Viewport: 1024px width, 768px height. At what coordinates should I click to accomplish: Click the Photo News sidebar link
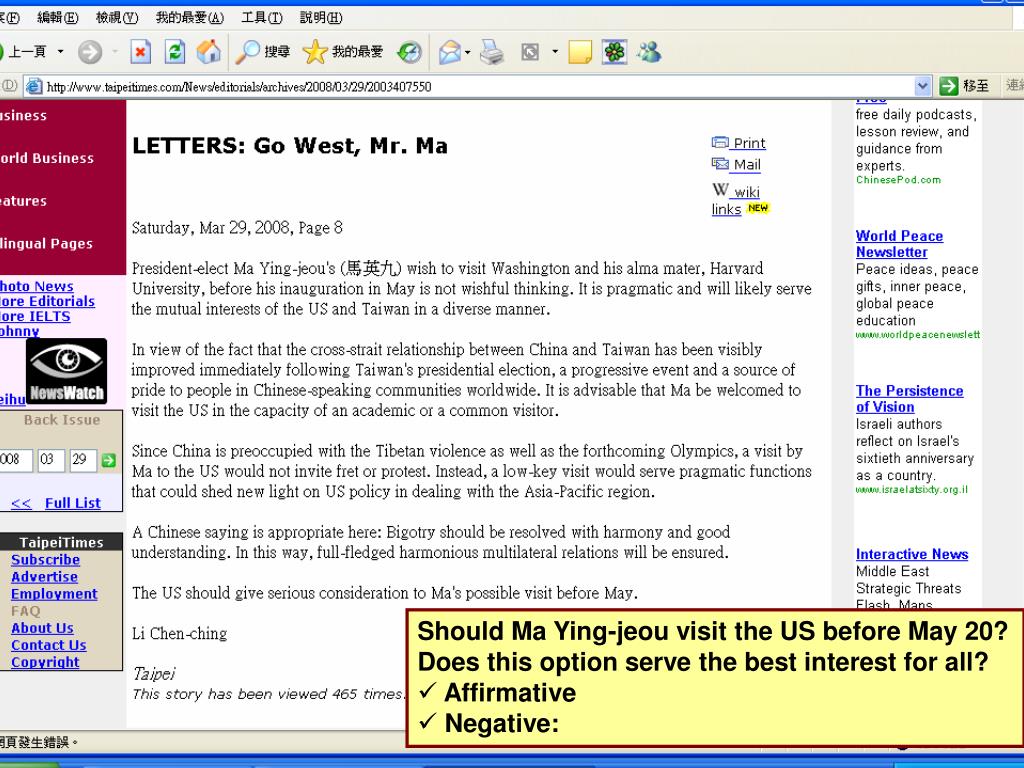(37, 286)
